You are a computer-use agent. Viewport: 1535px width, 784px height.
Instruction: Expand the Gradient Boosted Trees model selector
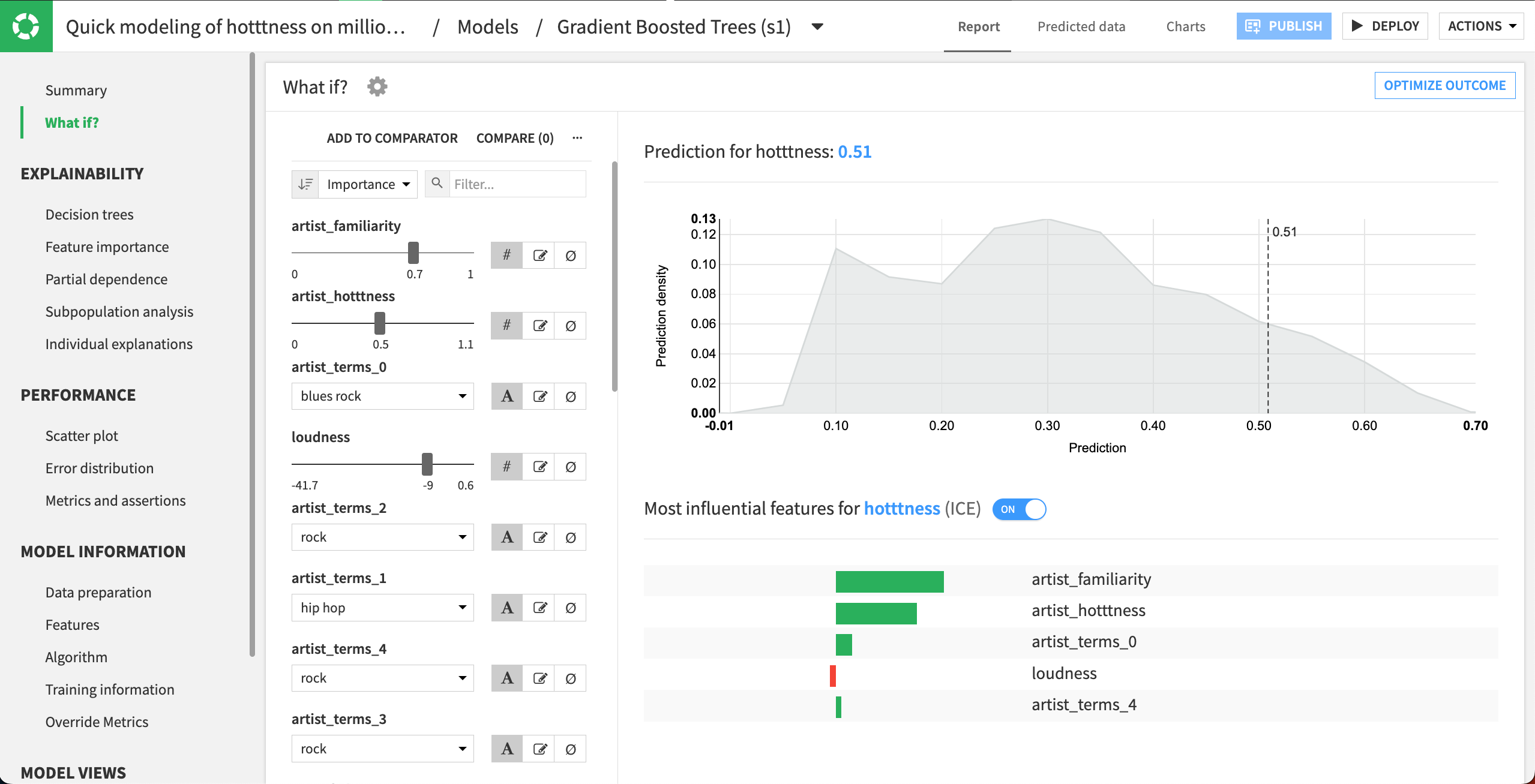817,26
